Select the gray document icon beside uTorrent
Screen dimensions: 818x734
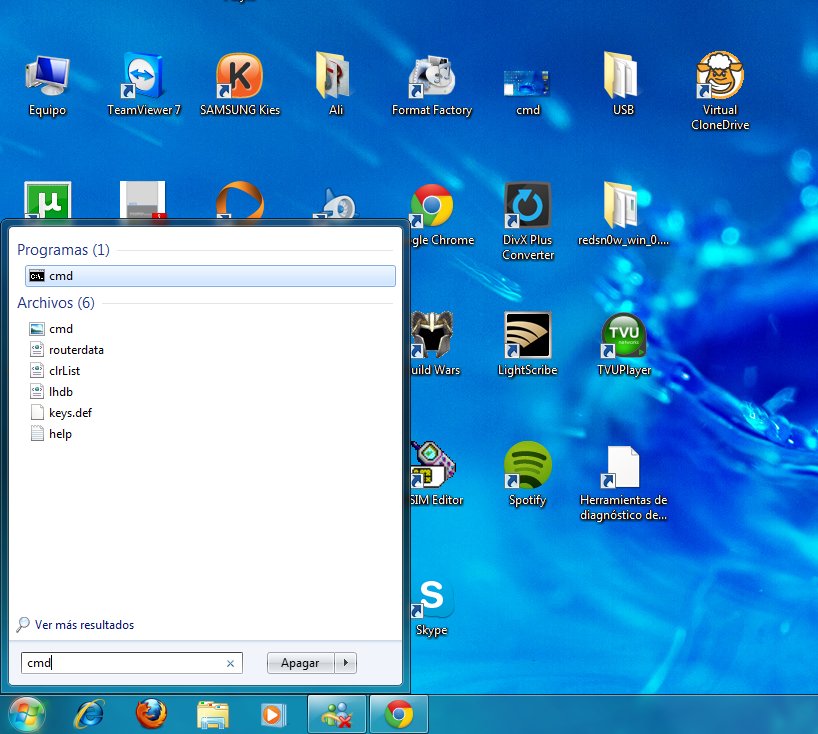pyautogui.click(x=143, y=201)
